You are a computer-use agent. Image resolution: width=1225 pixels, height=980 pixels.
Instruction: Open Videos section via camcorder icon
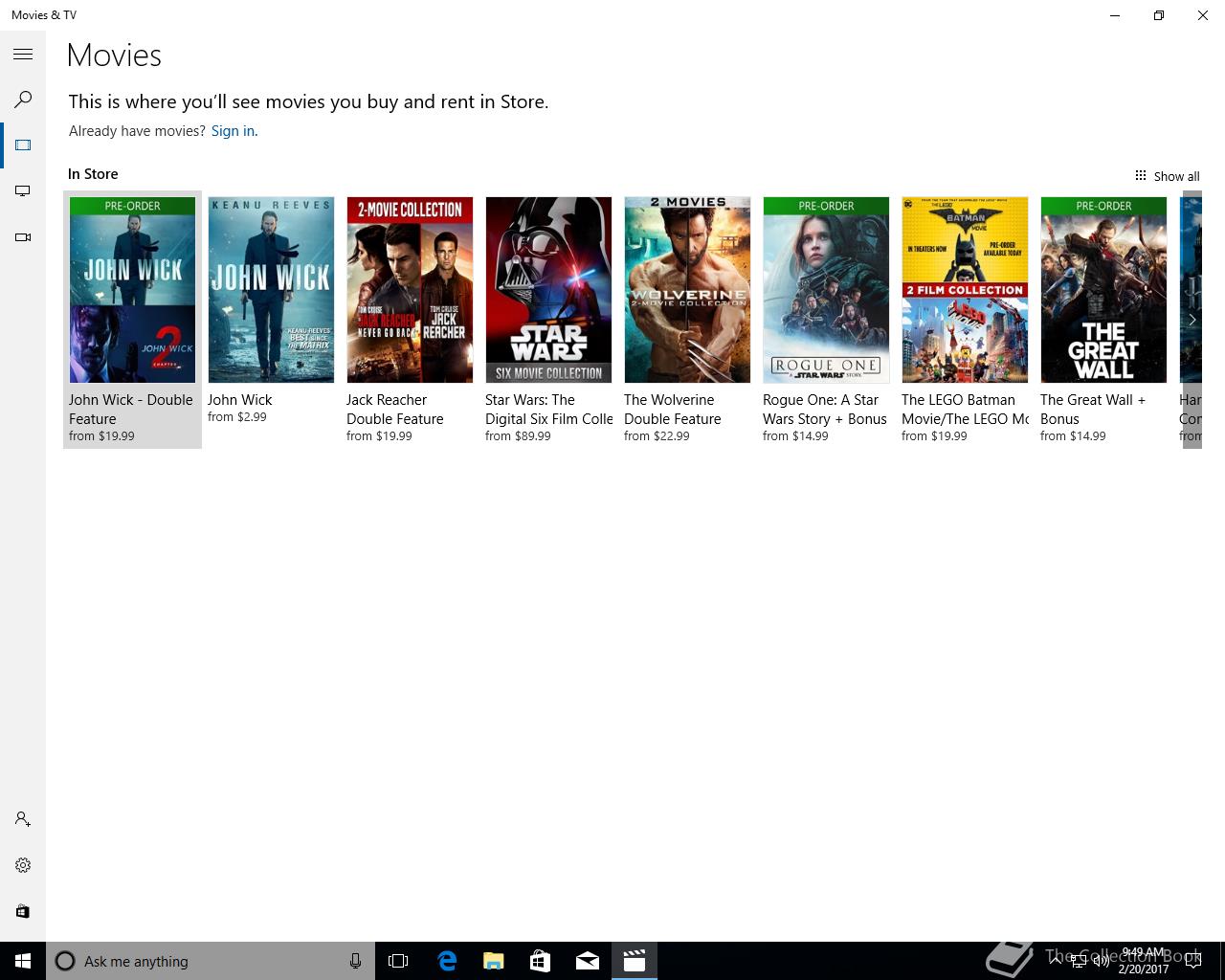click(x=23, y=237)
